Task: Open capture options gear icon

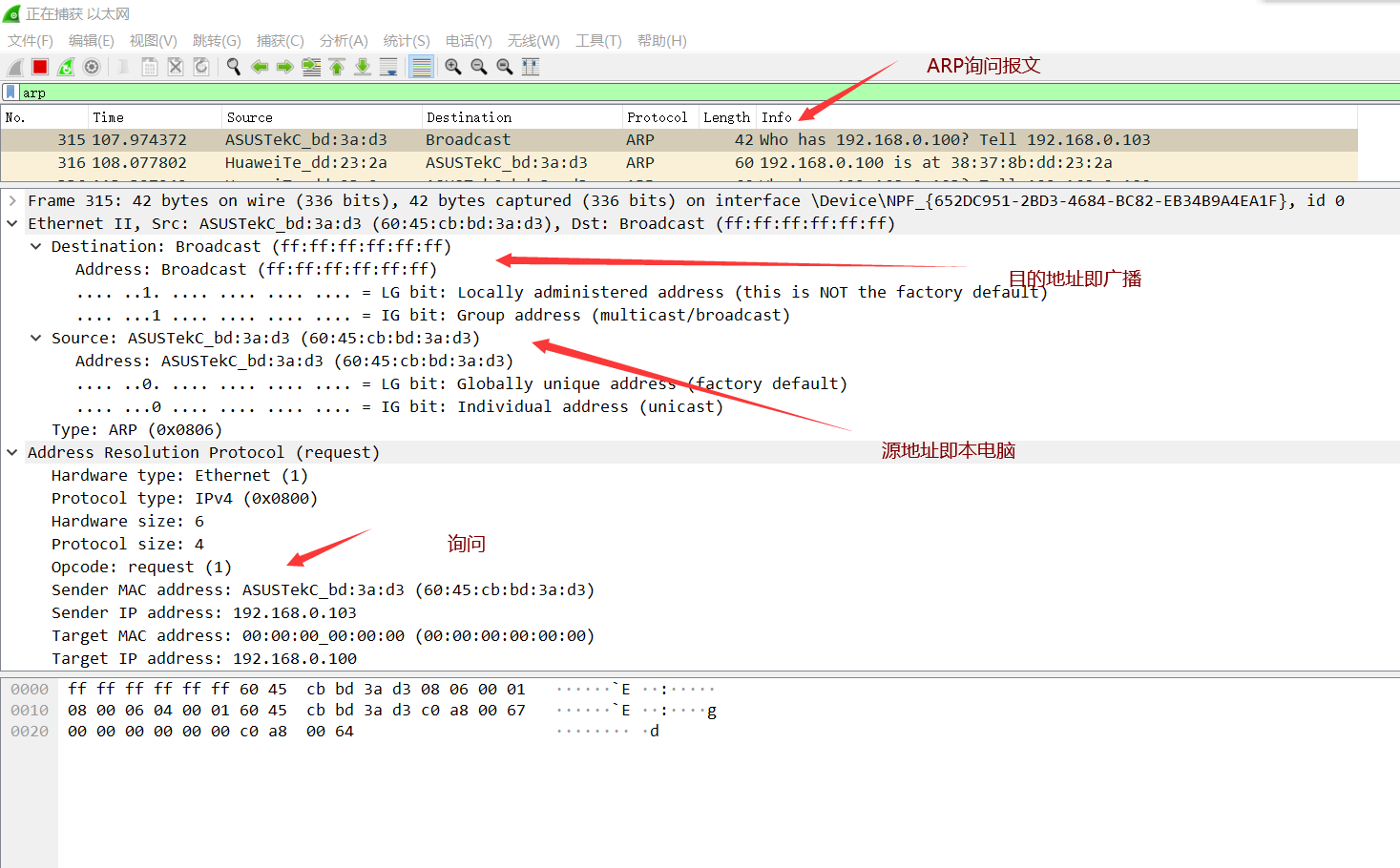Action: pyautogui.click(x=92, y=66)
